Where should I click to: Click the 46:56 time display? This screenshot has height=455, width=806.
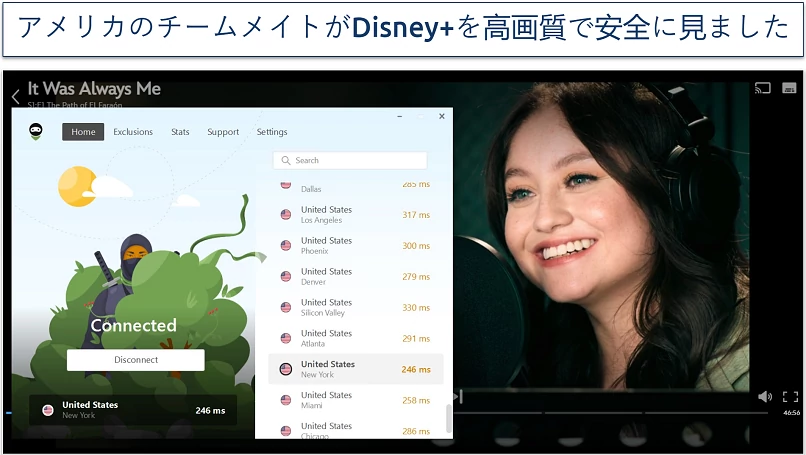pos(791,412)
